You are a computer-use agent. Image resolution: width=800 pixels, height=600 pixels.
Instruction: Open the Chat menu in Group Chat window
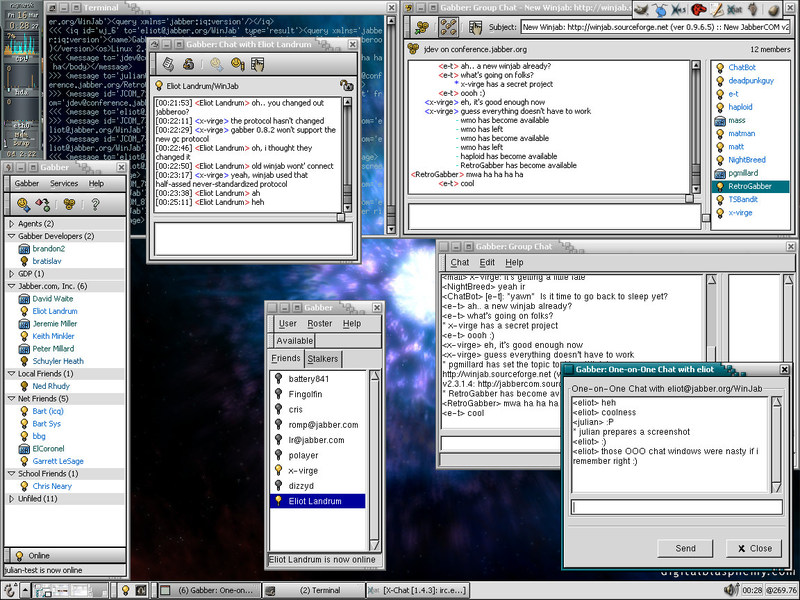(x=459, y=262)
